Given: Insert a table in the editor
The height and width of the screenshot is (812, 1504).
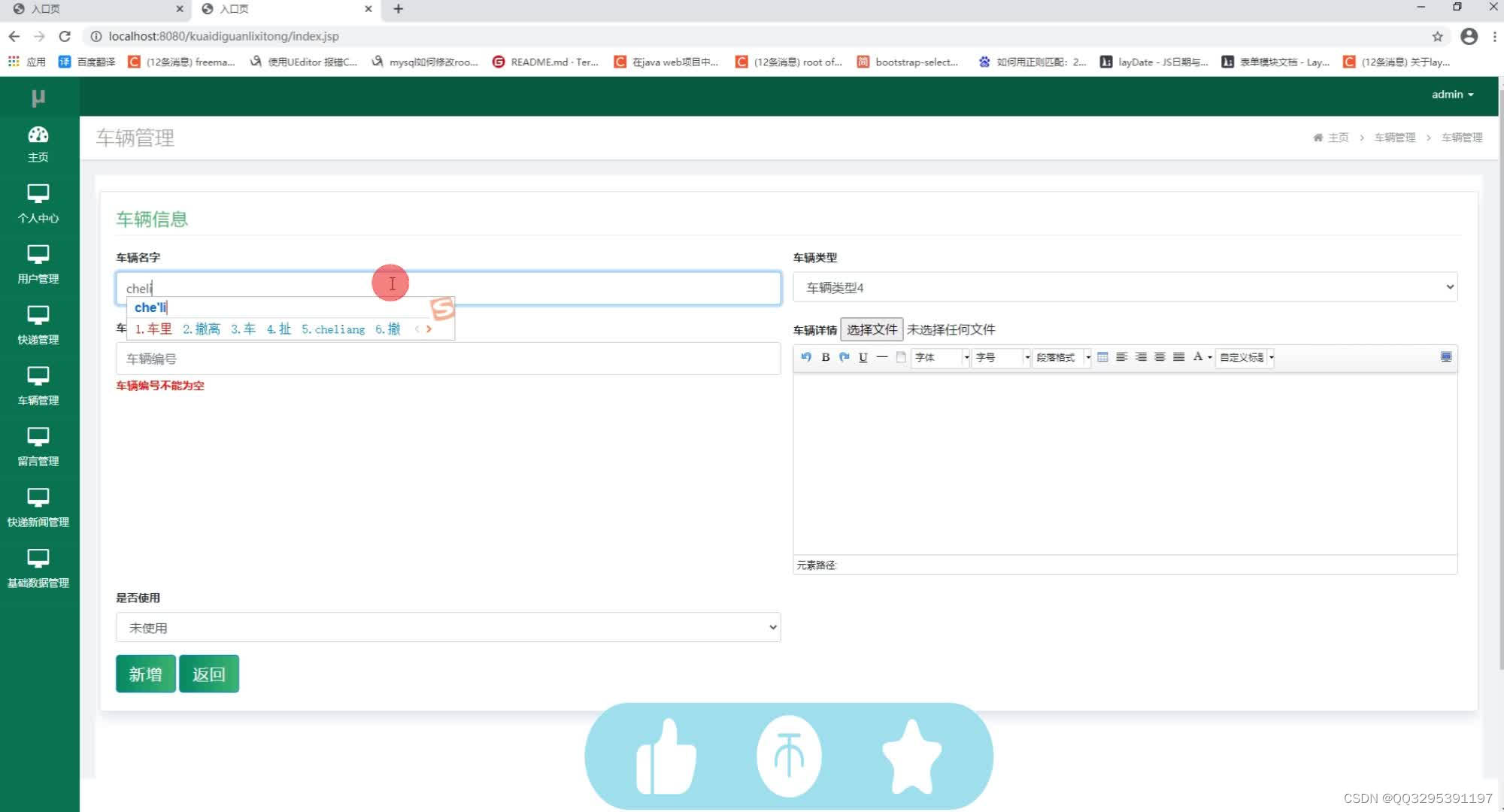Looking at the screenshot, I should click(1102, 357).
